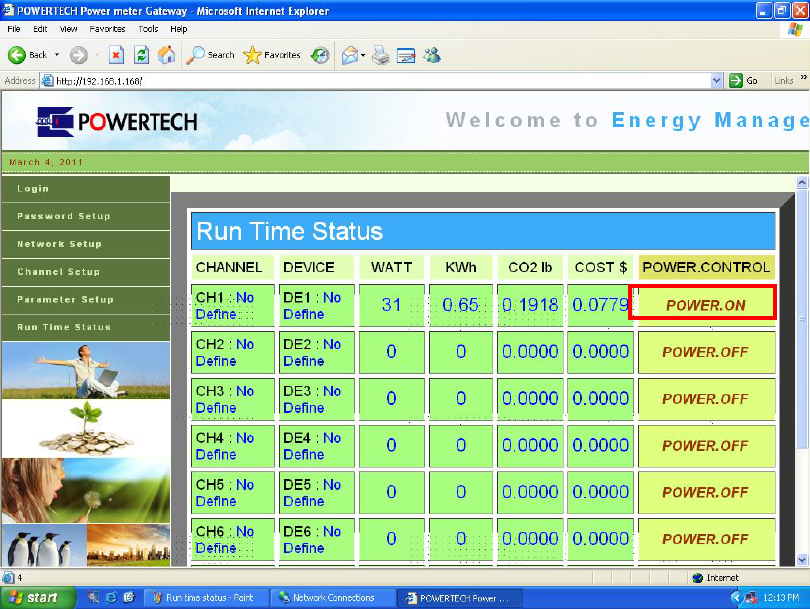
Task: Open Parameter Setup in the sidebar
Action: pos(86,300)
